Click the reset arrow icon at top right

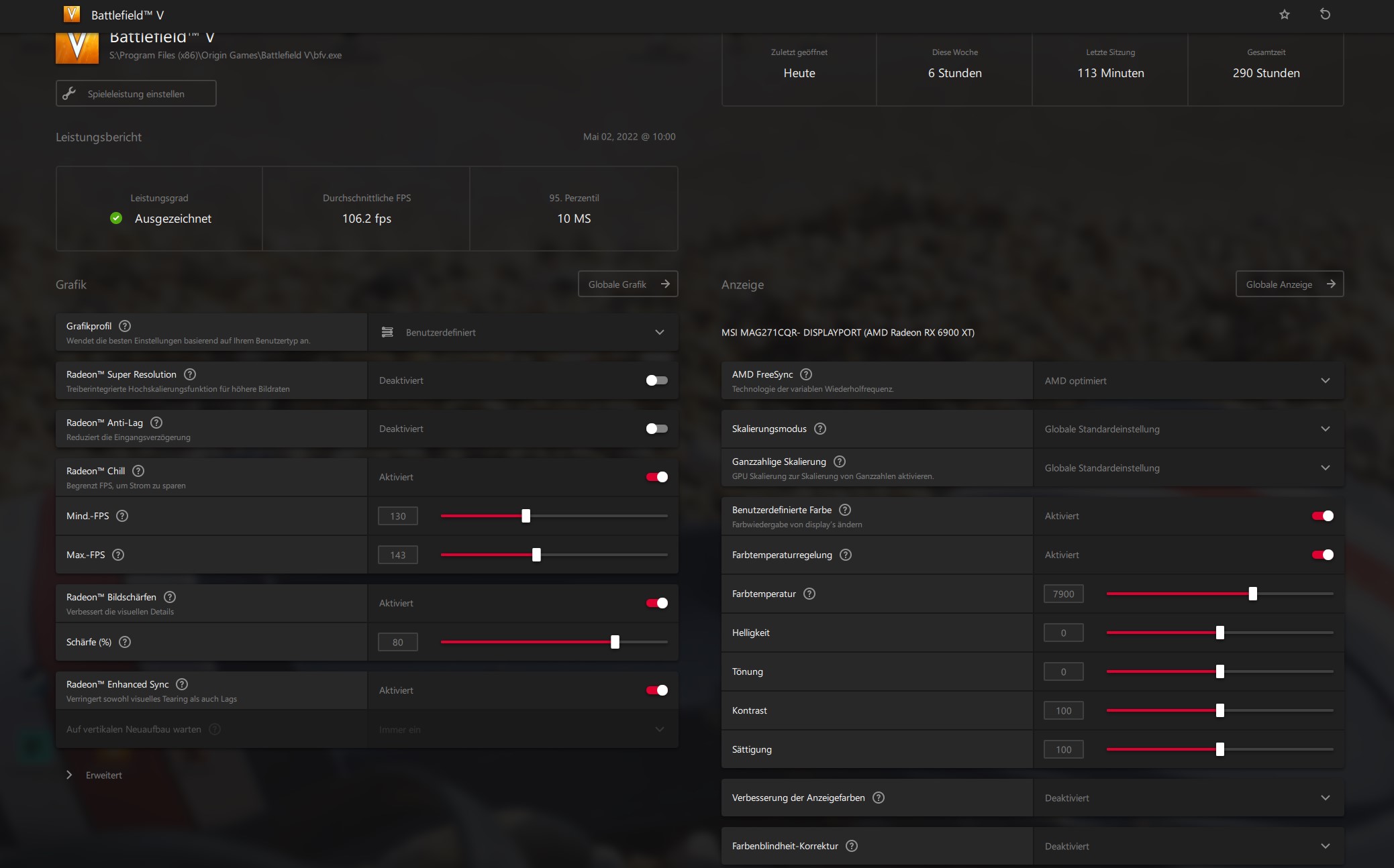pos(1325,15)
